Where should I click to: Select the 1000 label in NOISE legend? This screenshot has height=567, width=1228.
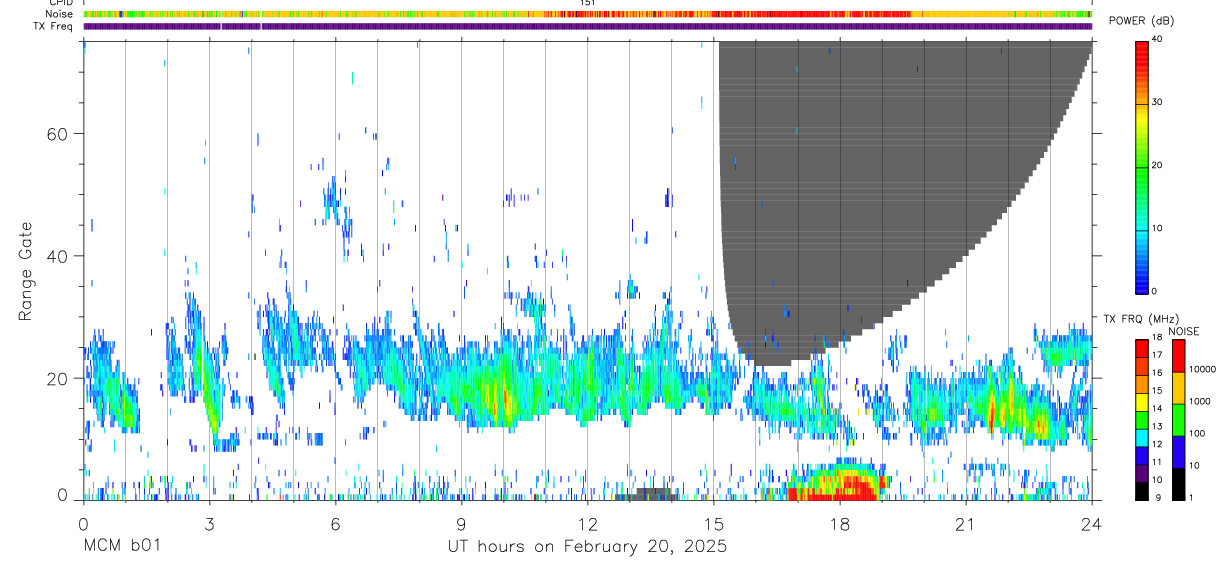pyautogui.click(x=1199, y=400)
